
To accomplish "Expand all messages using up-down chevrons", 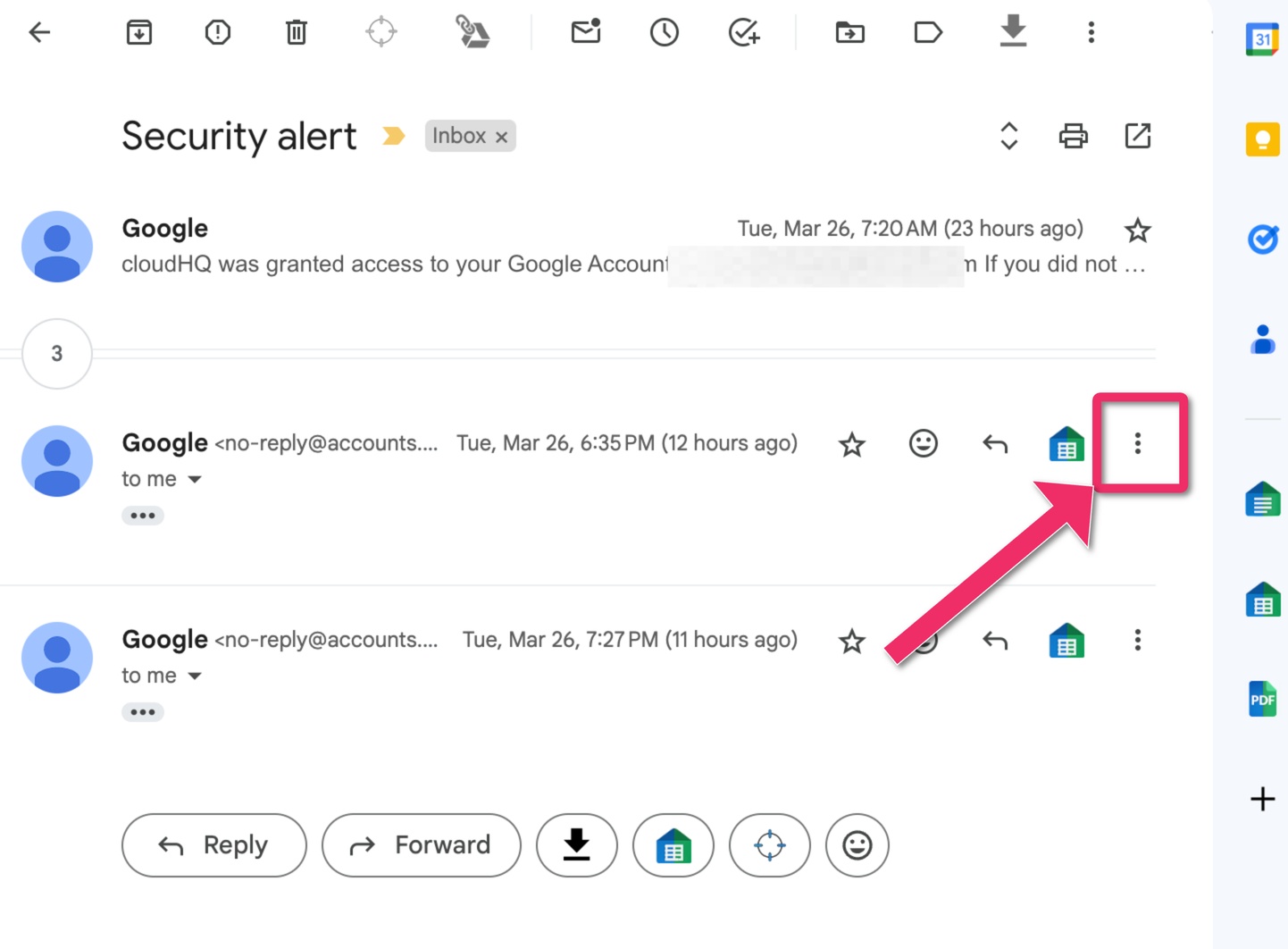I will pyautogui.click(x=1009, y=136).
